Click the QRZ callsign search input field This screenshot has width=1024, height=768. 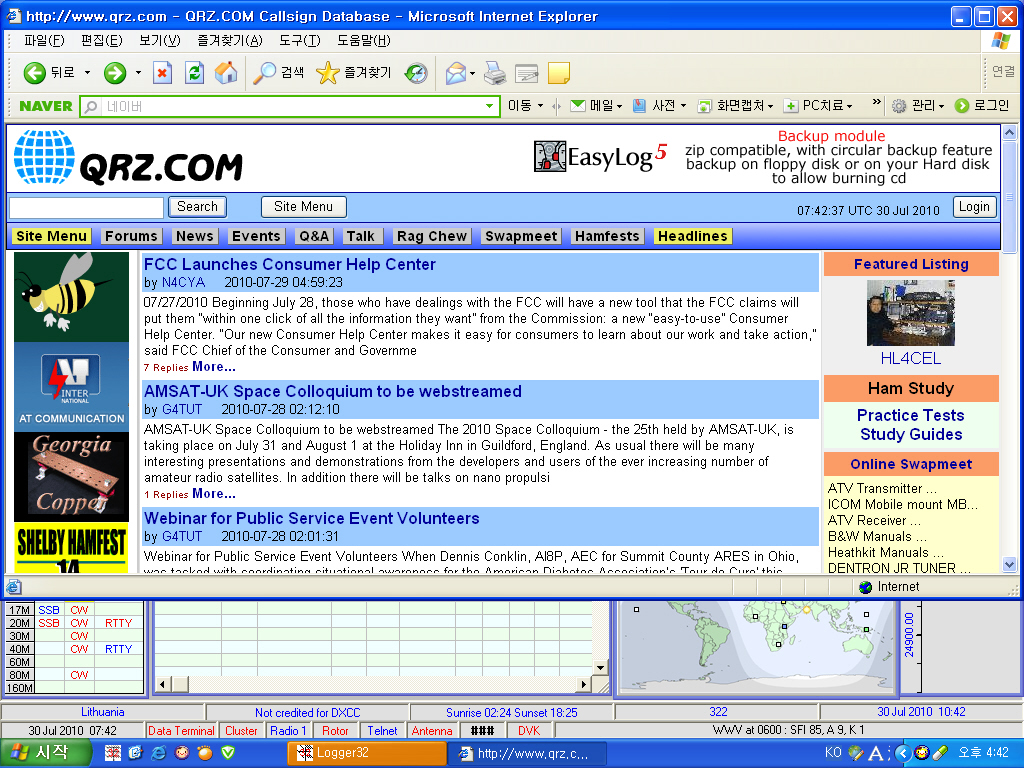pos(86,208)
